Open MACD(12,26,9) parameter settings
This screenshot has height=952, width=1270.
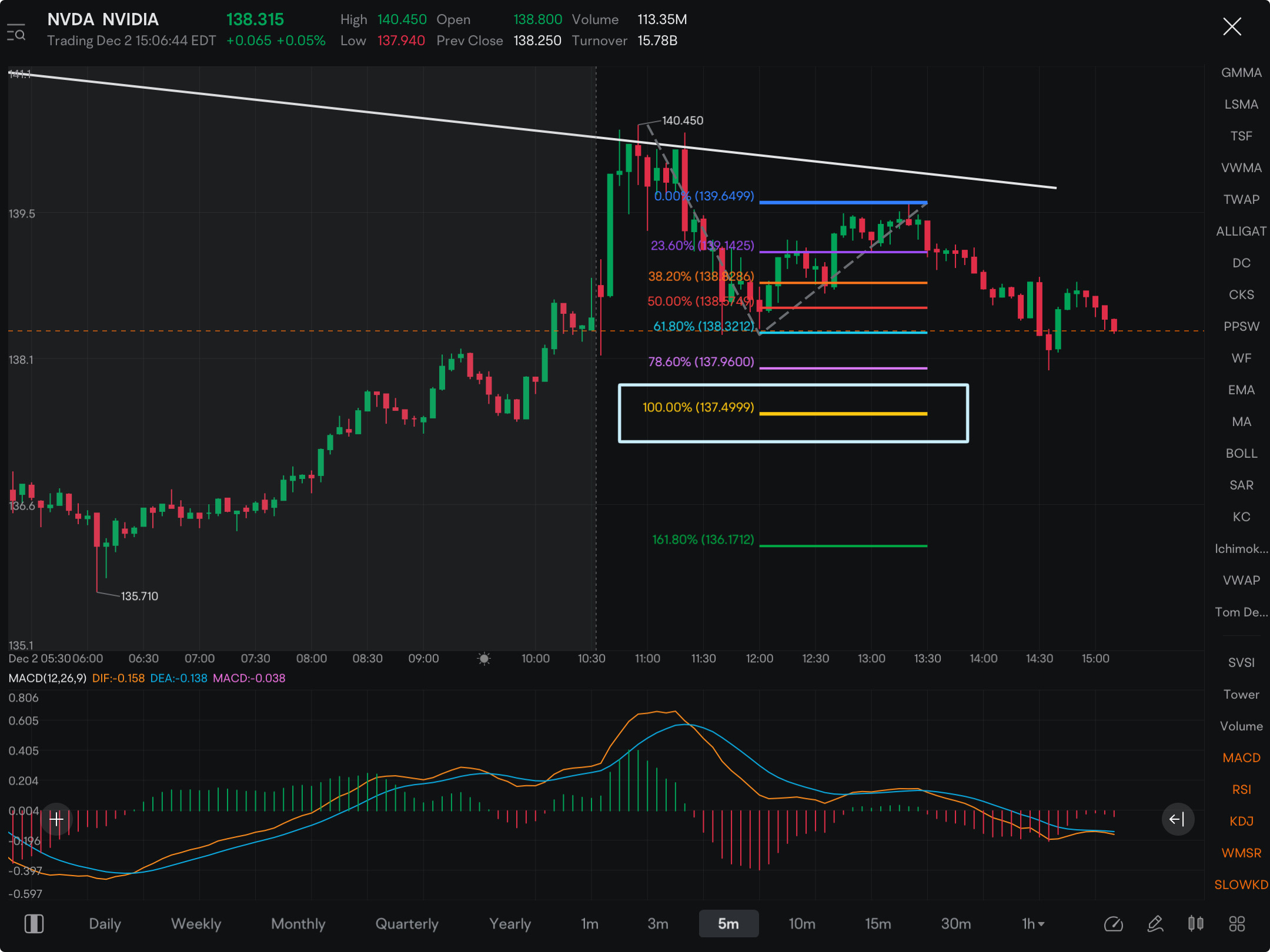[x=48, y=678]
